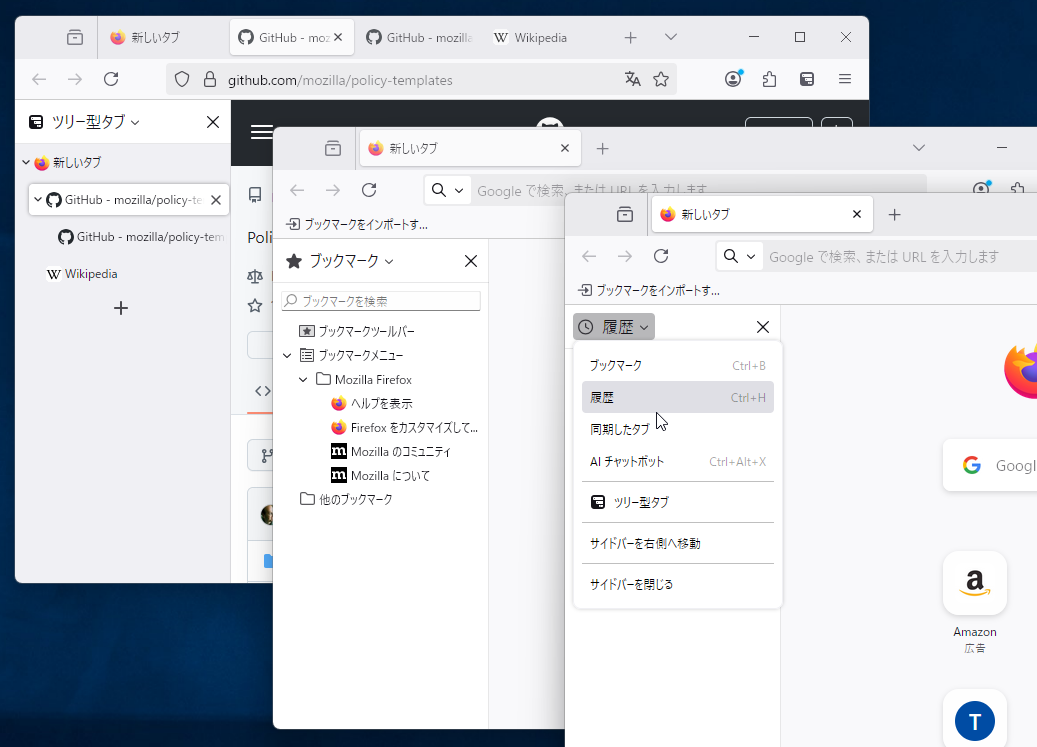Click the bookmark search input field
This screenshot has height=747, width=1037.
(380, 300)
